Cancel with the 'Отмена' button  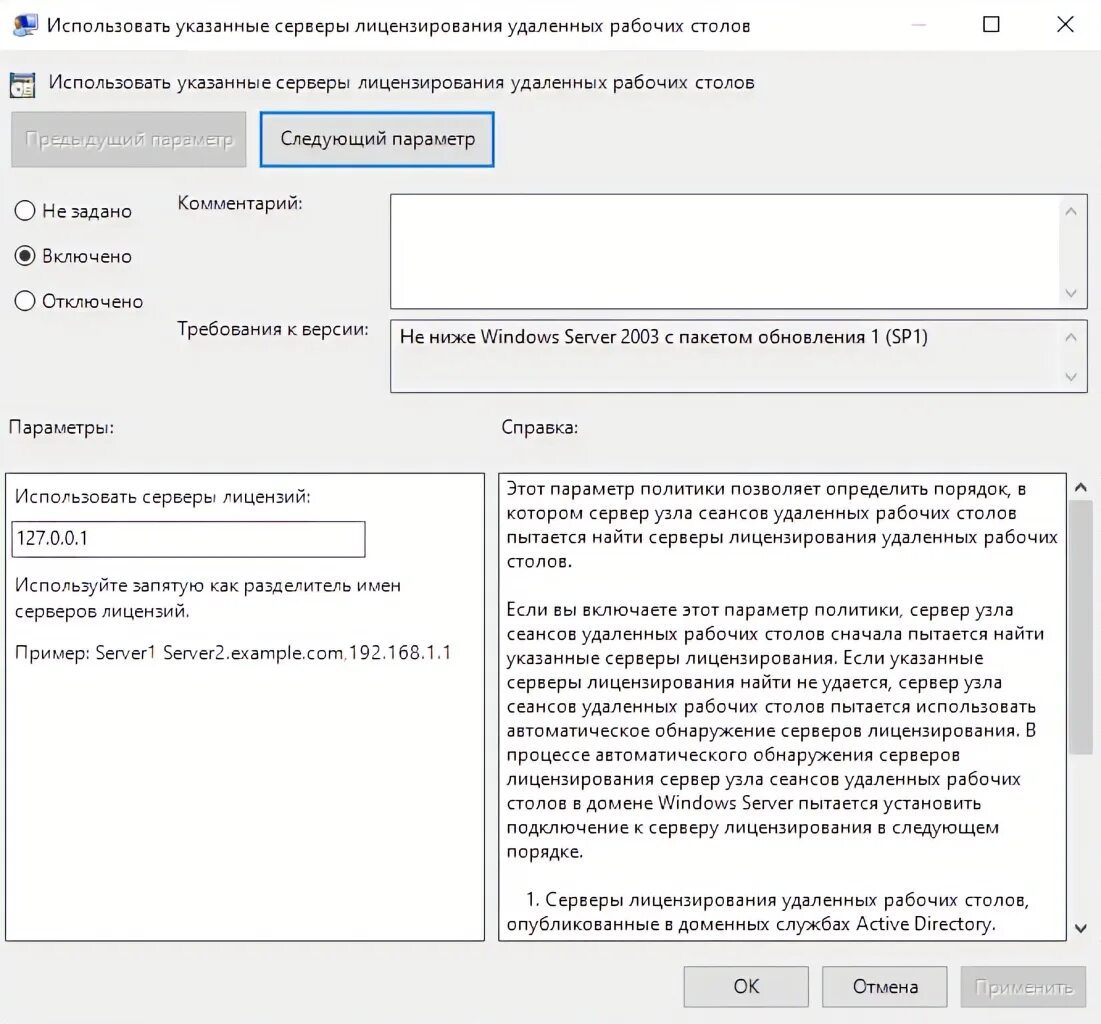pos(885,987)
